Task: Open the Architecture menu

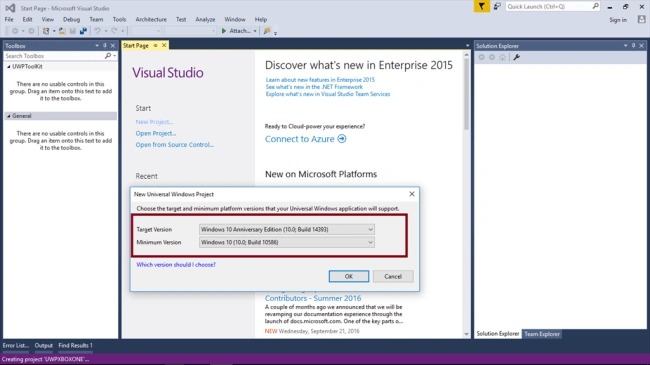Action: click(x=151, y=19)
